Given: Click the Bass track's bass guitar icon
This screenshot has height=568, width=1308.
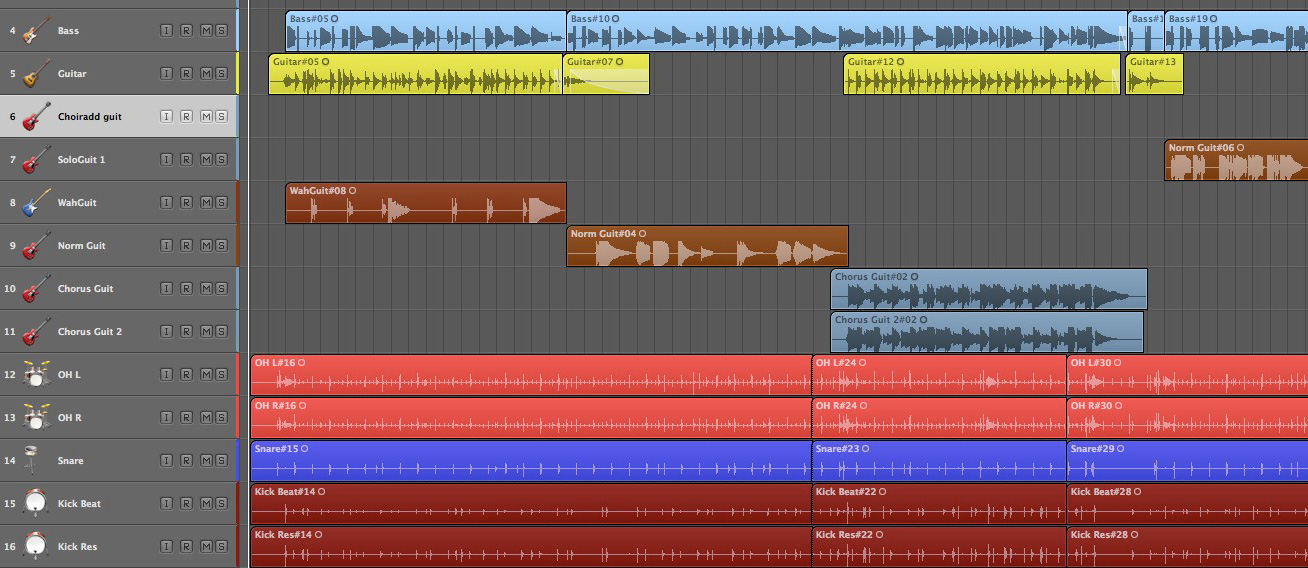Looking at the screenshot, I should pos(37,31).
